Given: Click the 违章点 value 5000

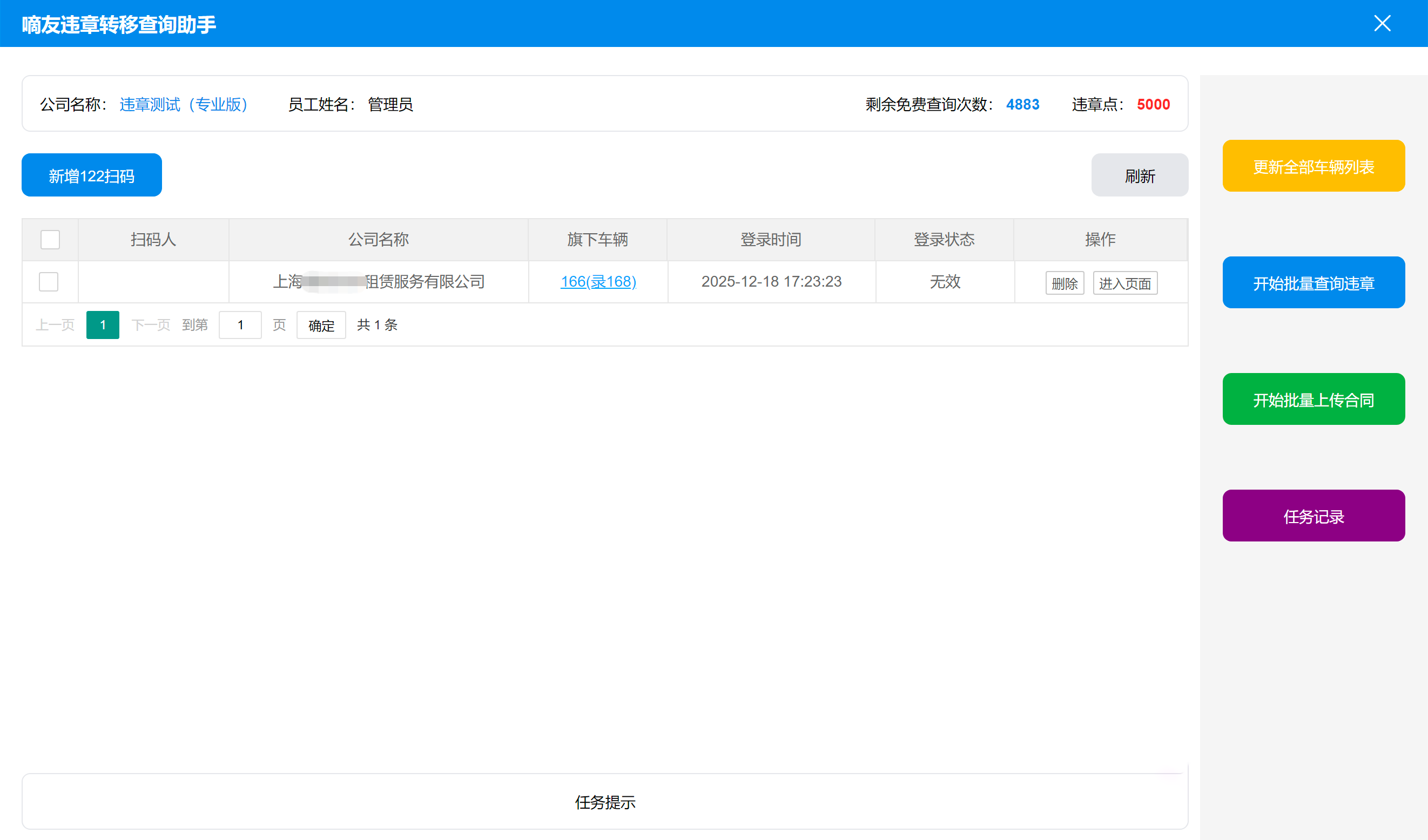Looking at the screenshot, I should pyautogui.click(x=1153, y=104).
